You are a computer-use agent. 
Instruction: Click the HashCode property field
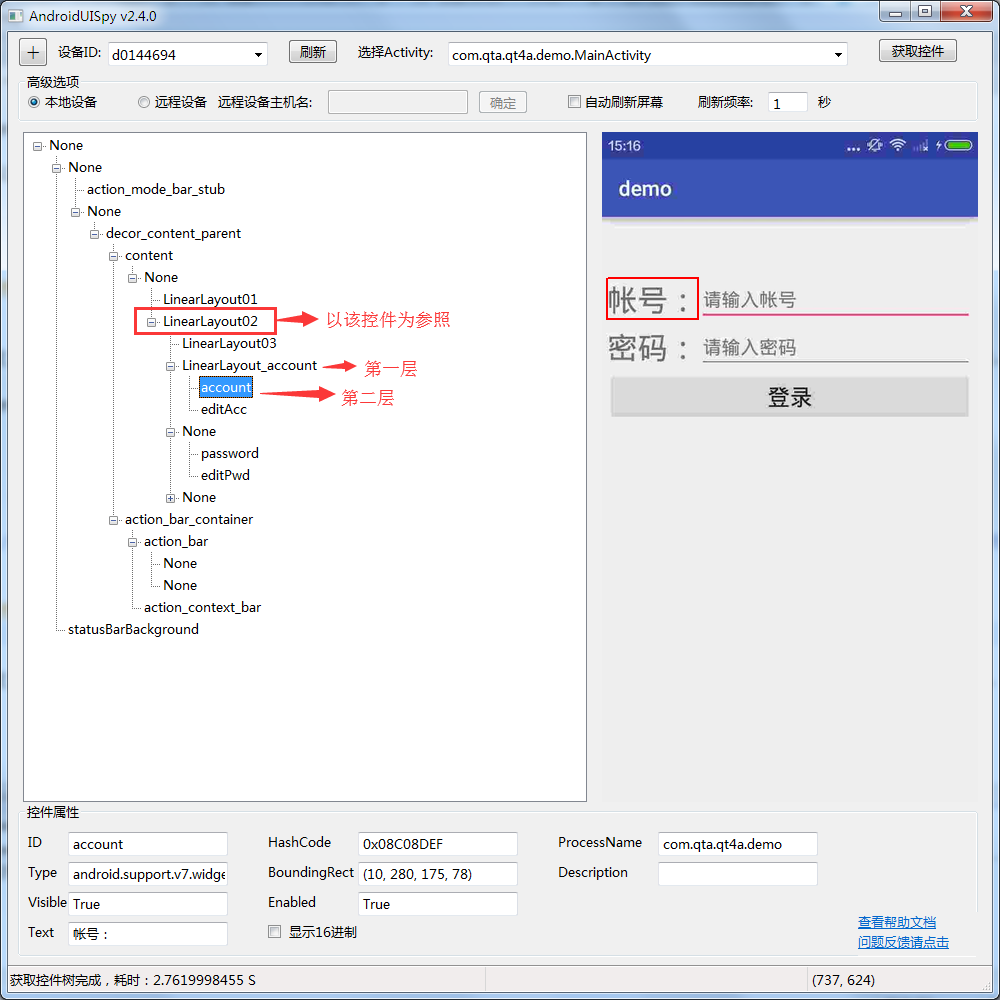pyautogui.click(x=438, y=844)
